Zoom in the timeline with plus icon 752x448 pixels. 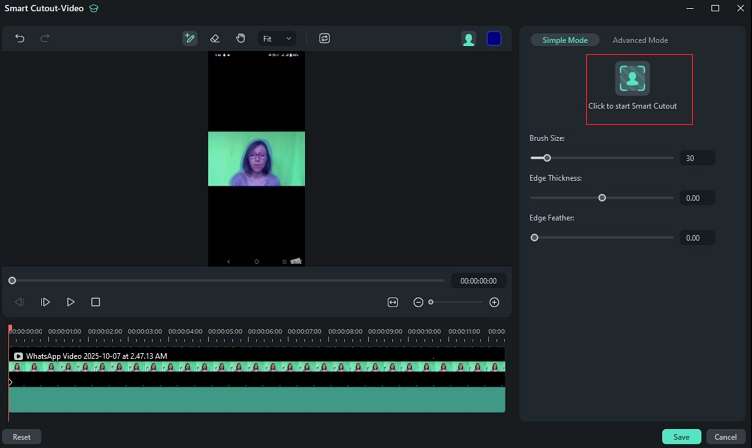tap(494, 302)
